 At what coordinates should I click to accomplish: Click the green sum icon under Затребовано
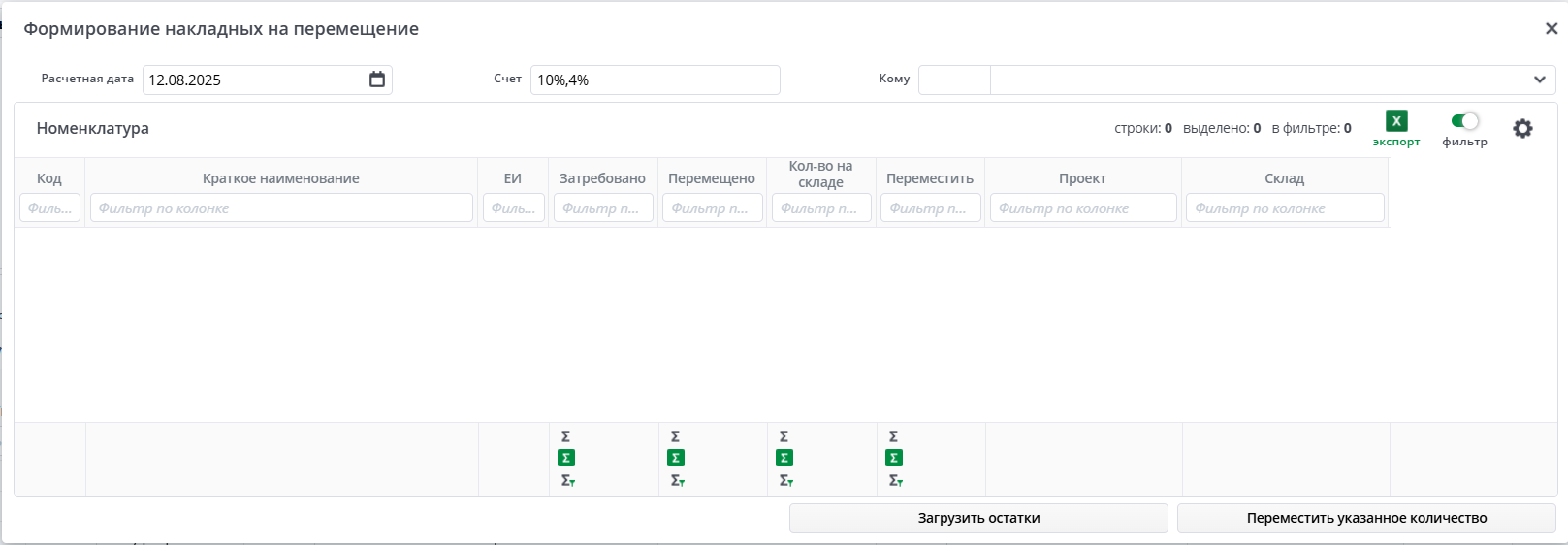click(566, 458)
